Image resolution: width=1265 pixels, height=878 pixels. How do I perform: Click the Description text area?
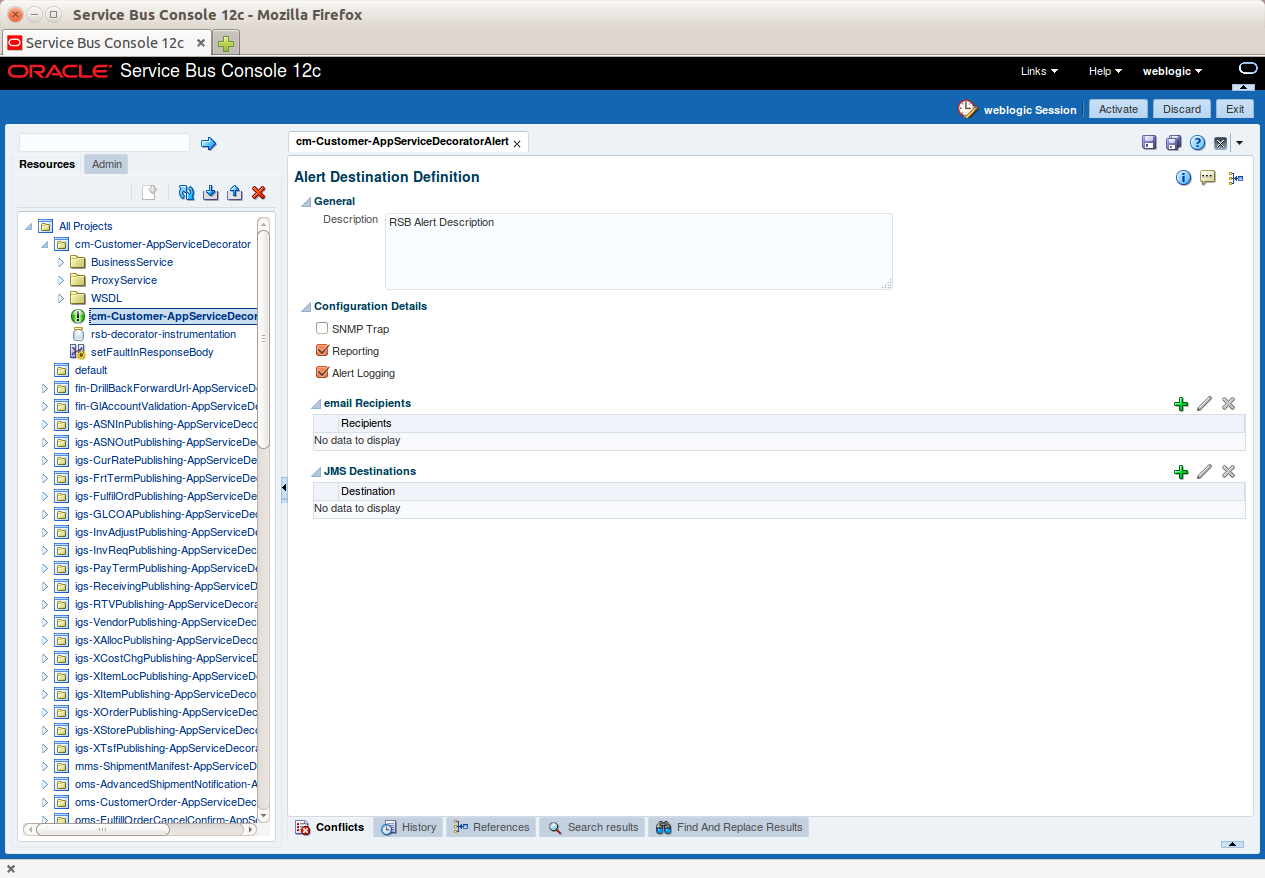tap(638, 251)
